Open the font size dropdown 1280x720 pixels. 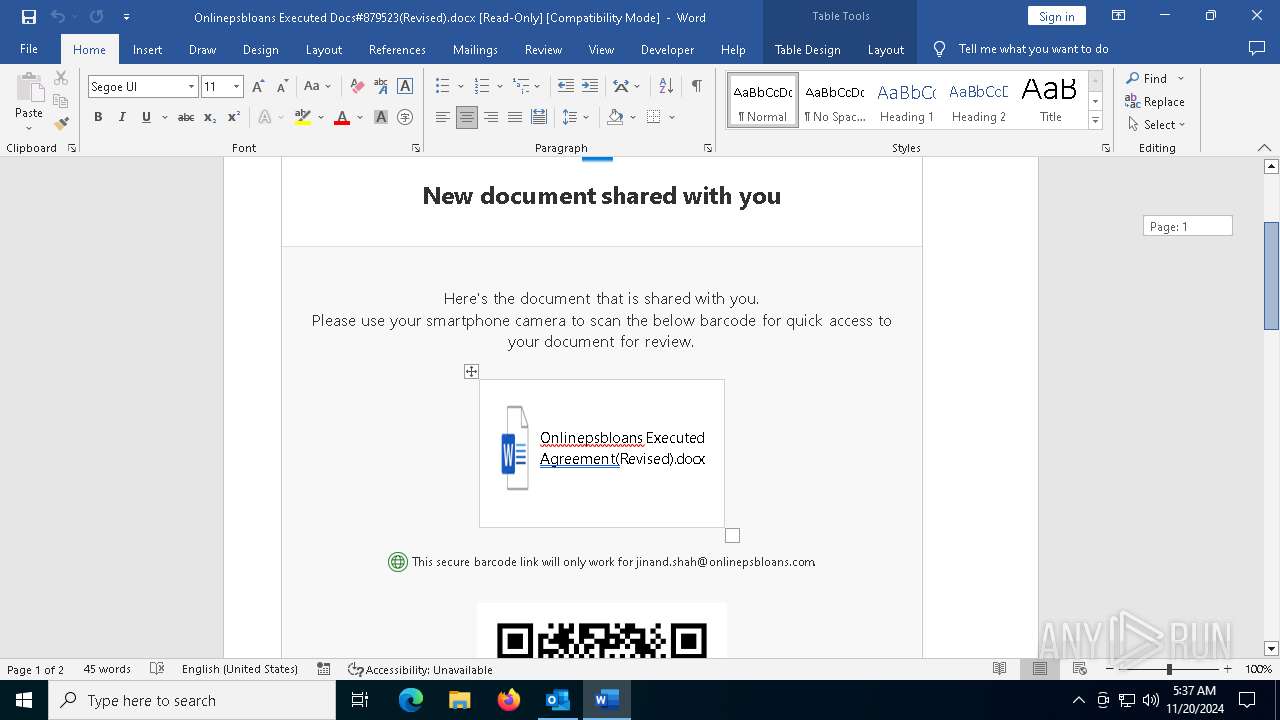236,87
